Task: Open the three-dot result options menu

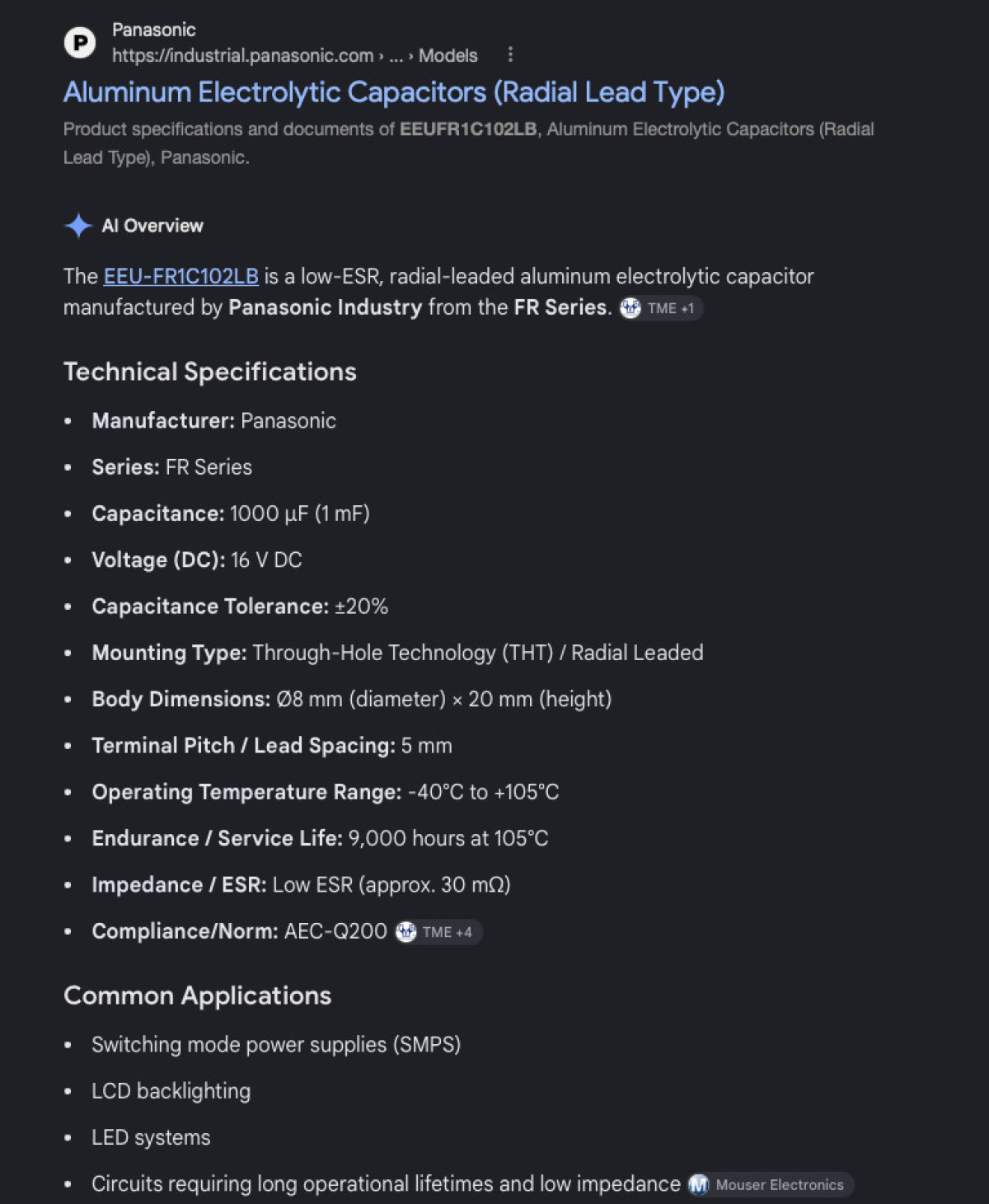Action: [510, 55]
